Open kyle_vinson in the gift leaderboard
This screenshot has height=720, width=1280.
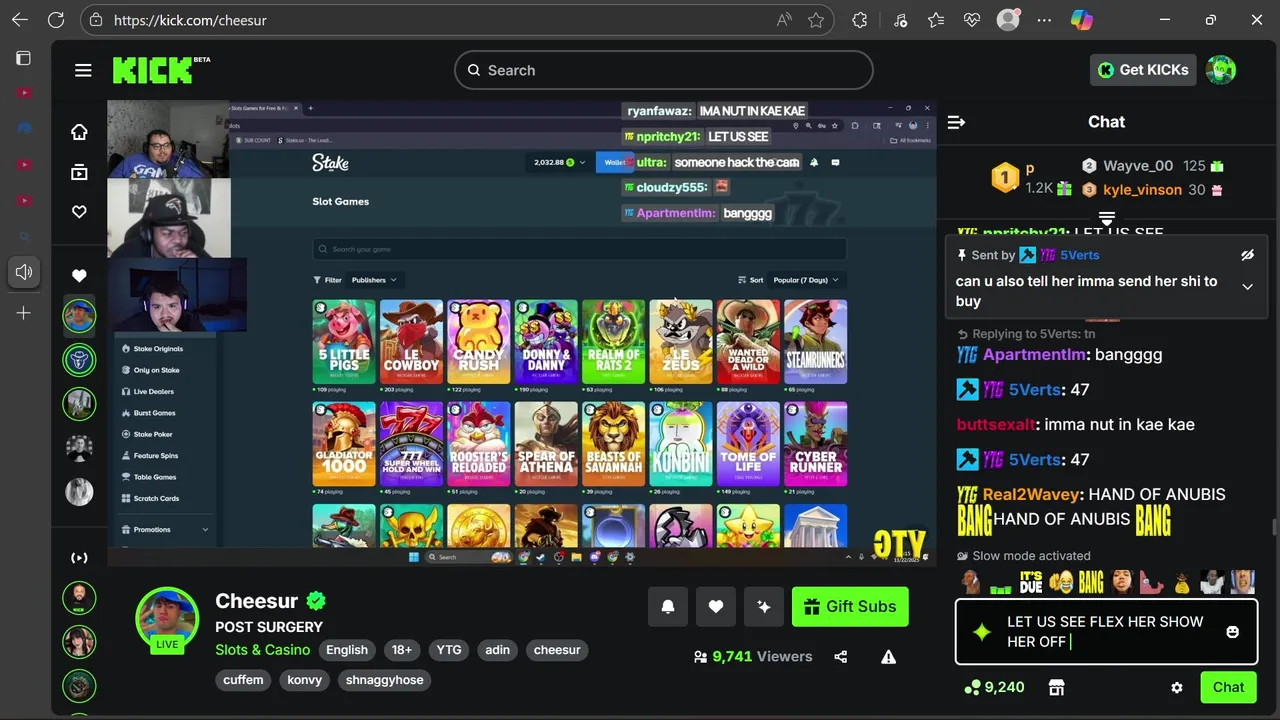point(1142,190)
